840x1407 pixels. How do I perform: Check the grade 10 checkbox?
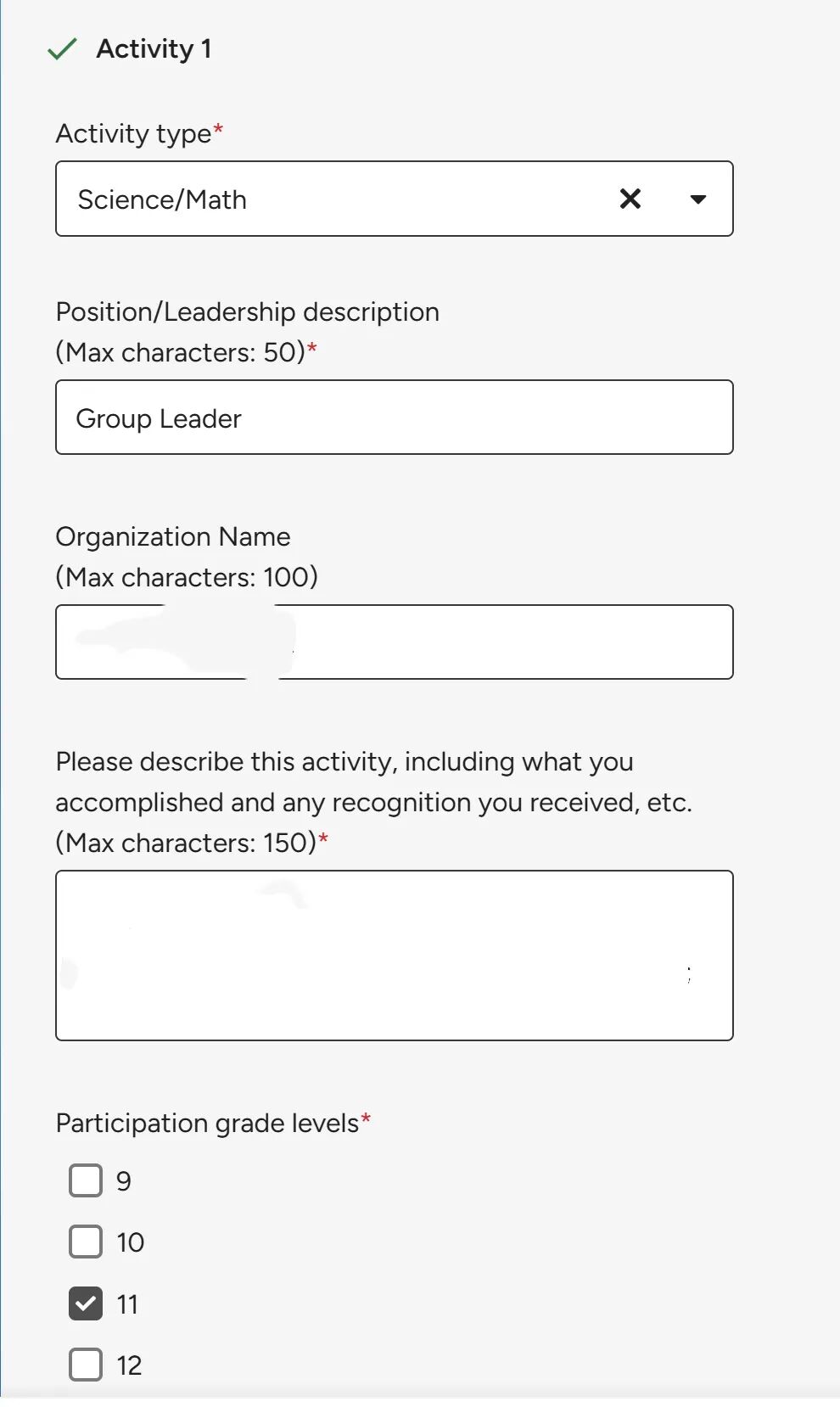(86, 1242)
